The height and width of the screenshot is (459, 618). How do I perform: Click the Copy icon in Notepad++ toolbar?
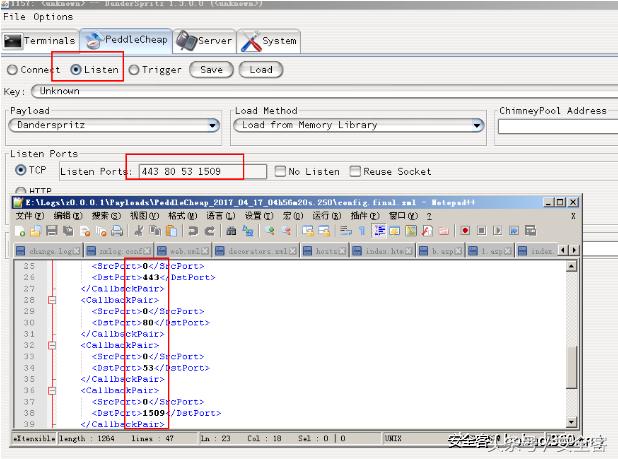tap(155, 231)
